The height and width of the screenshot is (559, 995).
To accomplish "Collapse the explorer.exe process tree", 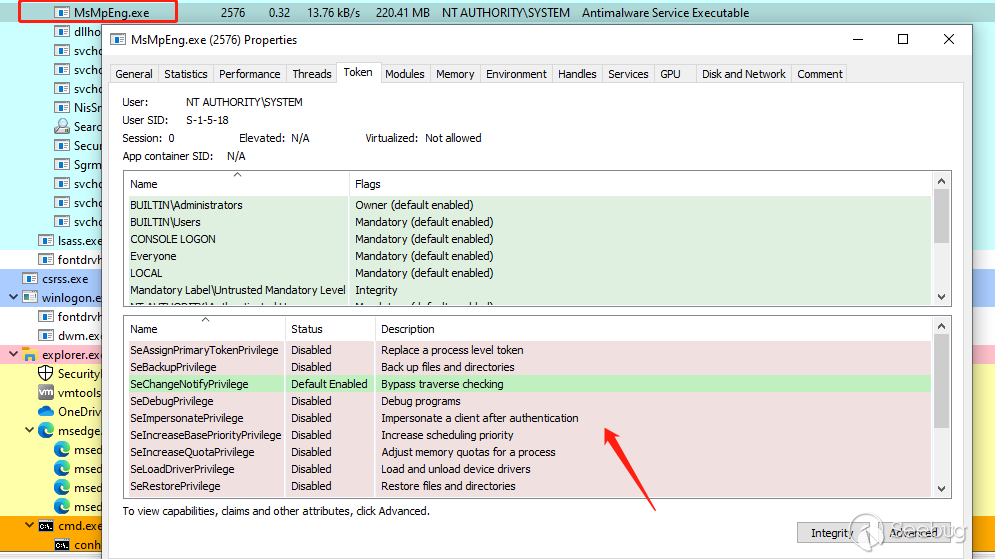I will point(13,355).
